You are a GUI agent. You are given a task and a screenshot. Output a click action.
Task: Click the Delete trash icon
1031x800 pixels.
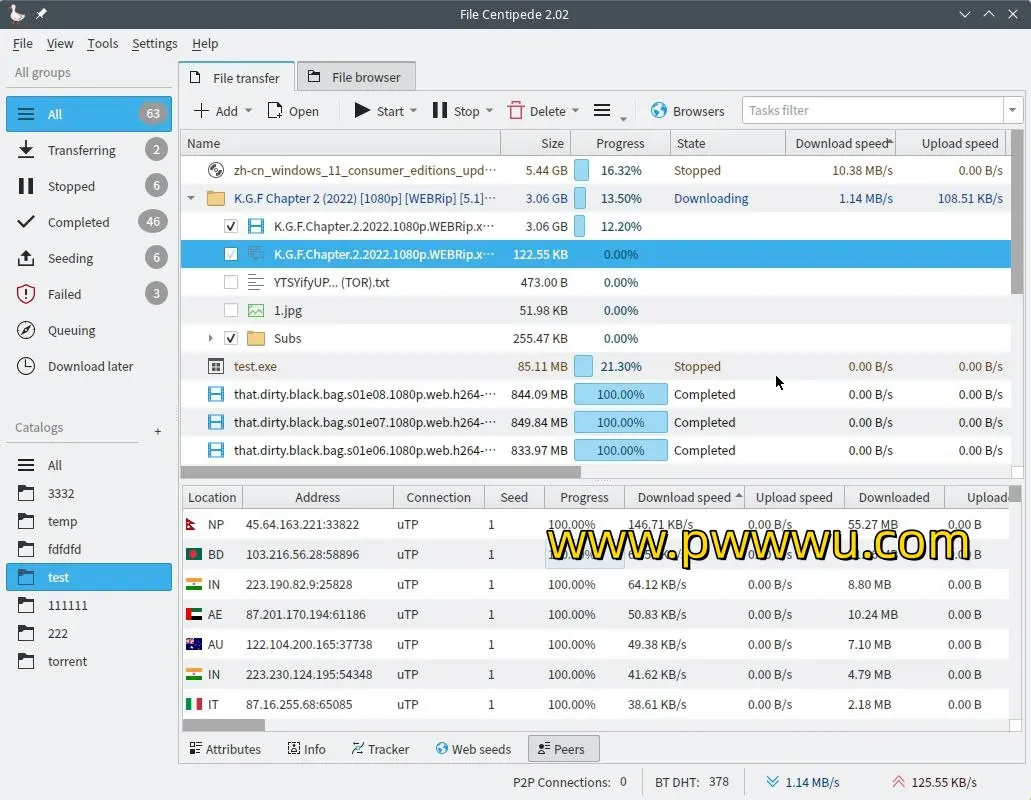516,111
